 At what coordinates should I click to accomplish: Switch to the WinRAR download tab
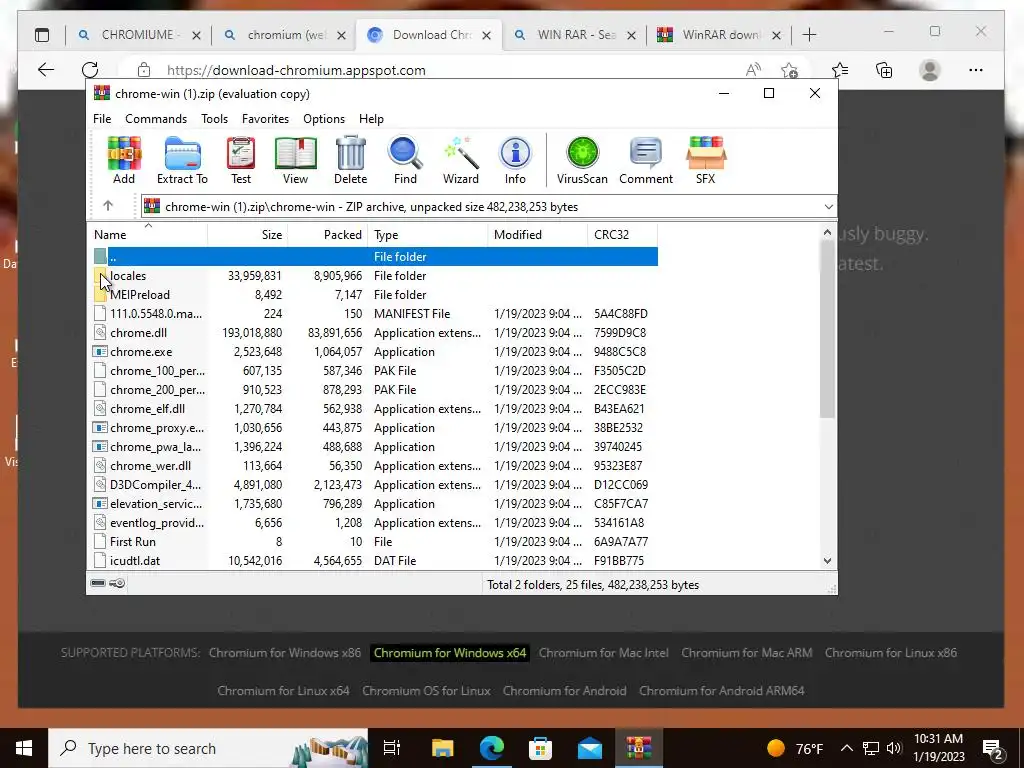pyautogui.click(x=718, y=35)
